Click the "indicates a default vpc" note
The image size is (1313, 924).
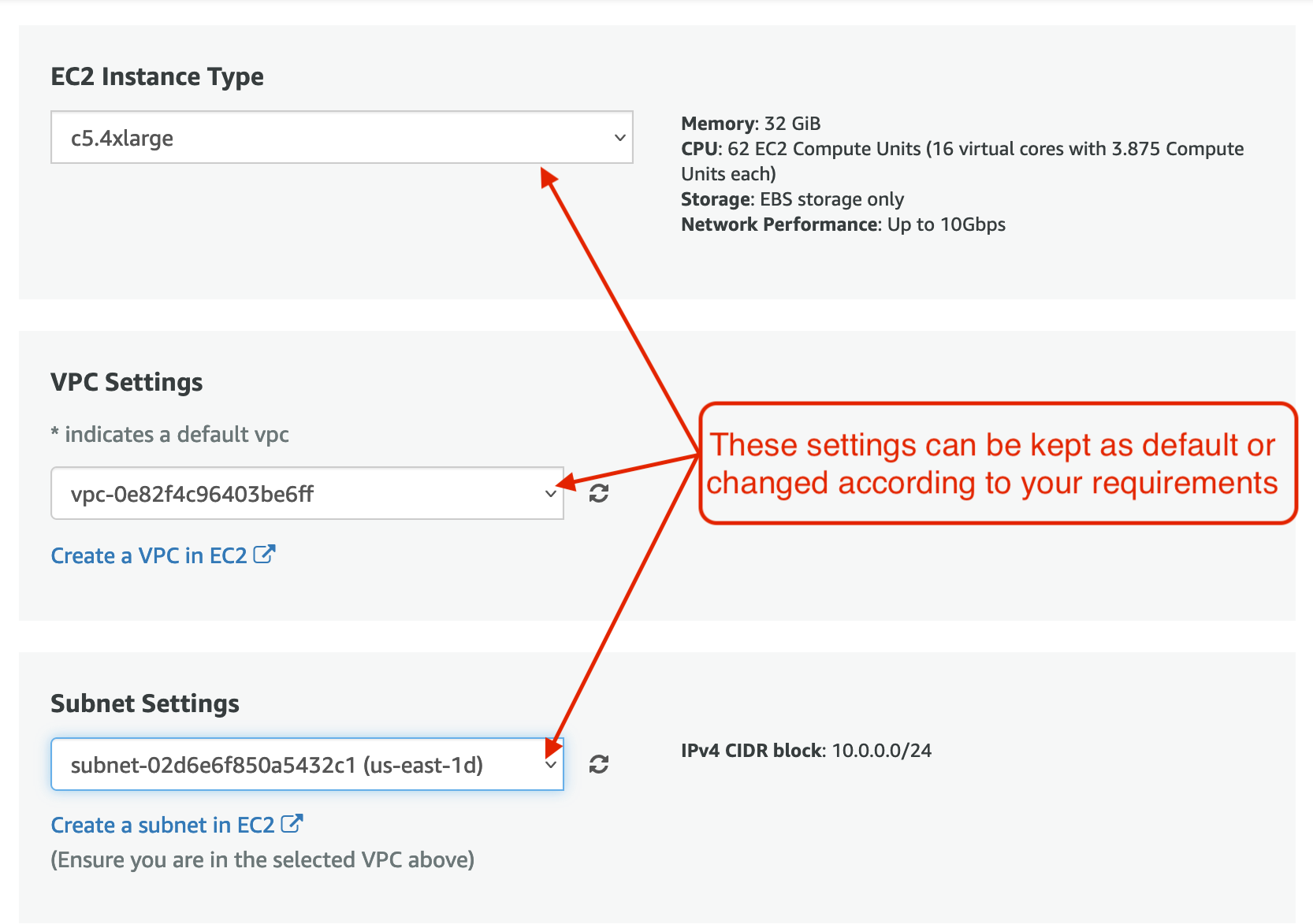click(x=170, y=435)
